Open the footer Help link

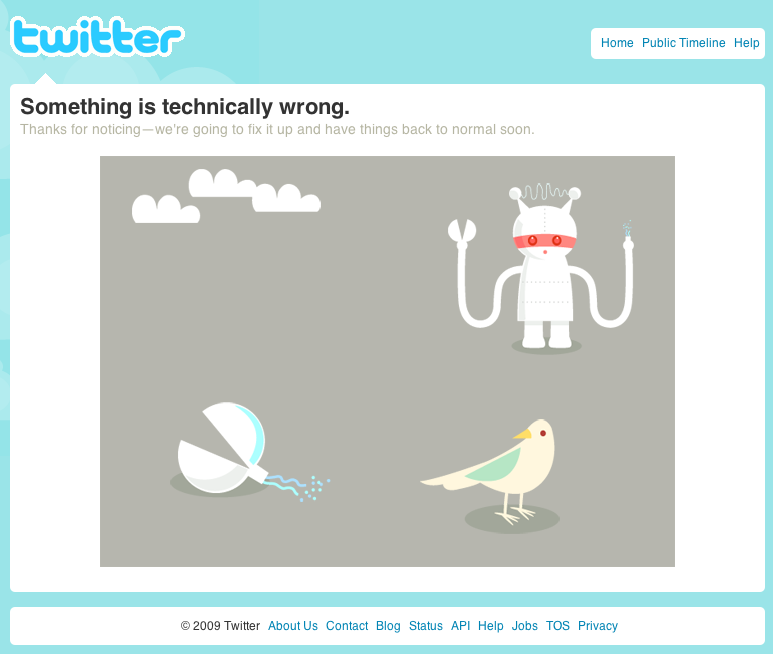[x=491, y=626]
